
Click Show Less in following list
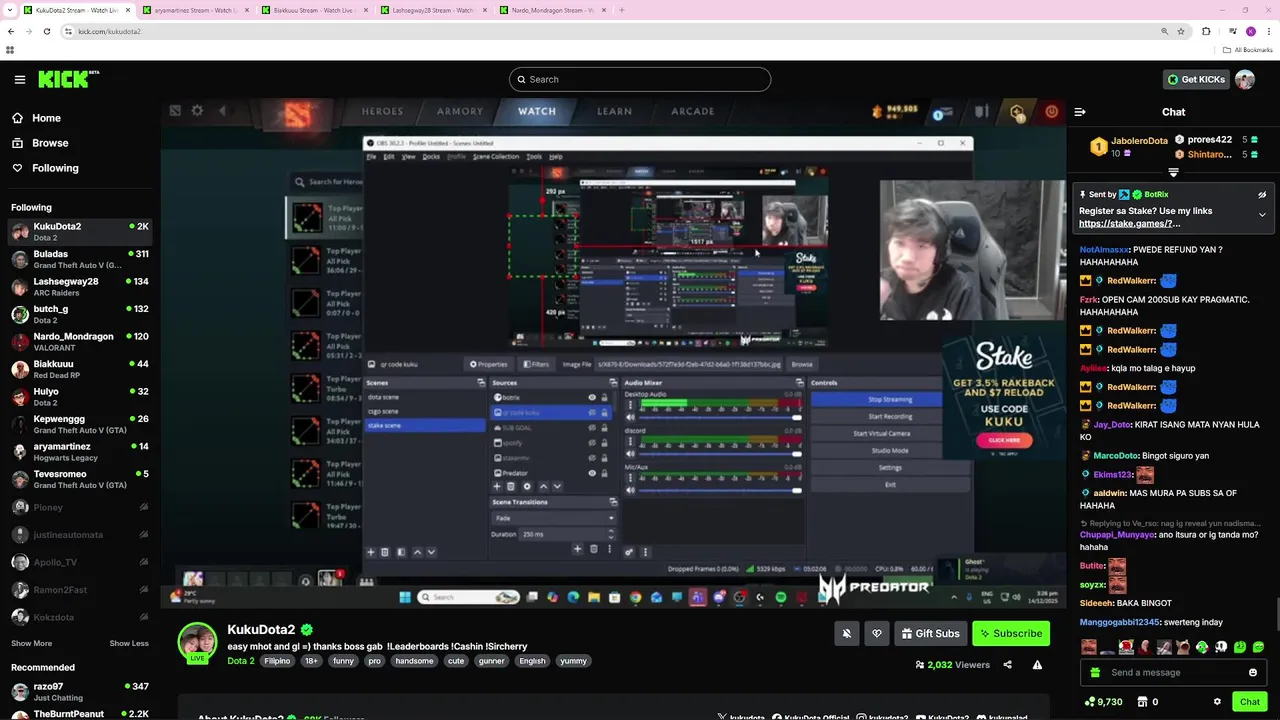click(x=129, y=643)
